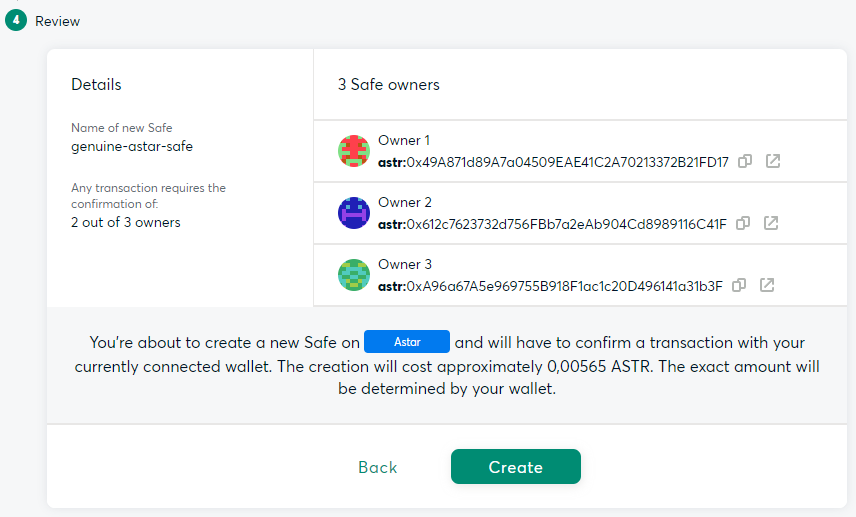Viewport: 856px width, 517px height.
Task: Select Owner 2 address text
Action: pos(552,223)
